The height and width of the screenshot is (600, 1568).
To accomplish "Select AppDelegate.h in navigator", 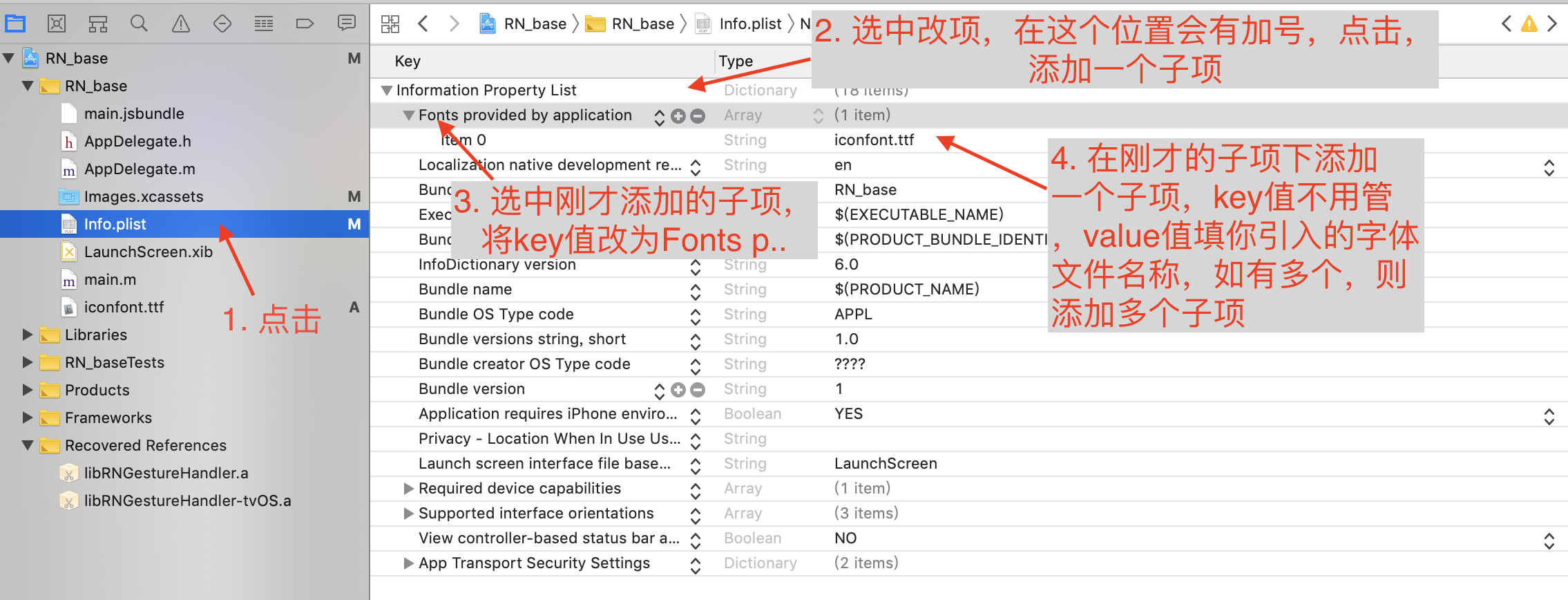I will (x=137, y=141).
